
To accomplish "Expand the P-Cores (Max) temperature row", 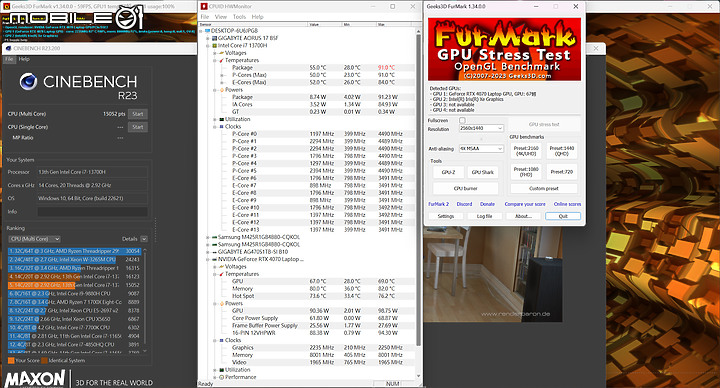I will click(x=222, y=75).
